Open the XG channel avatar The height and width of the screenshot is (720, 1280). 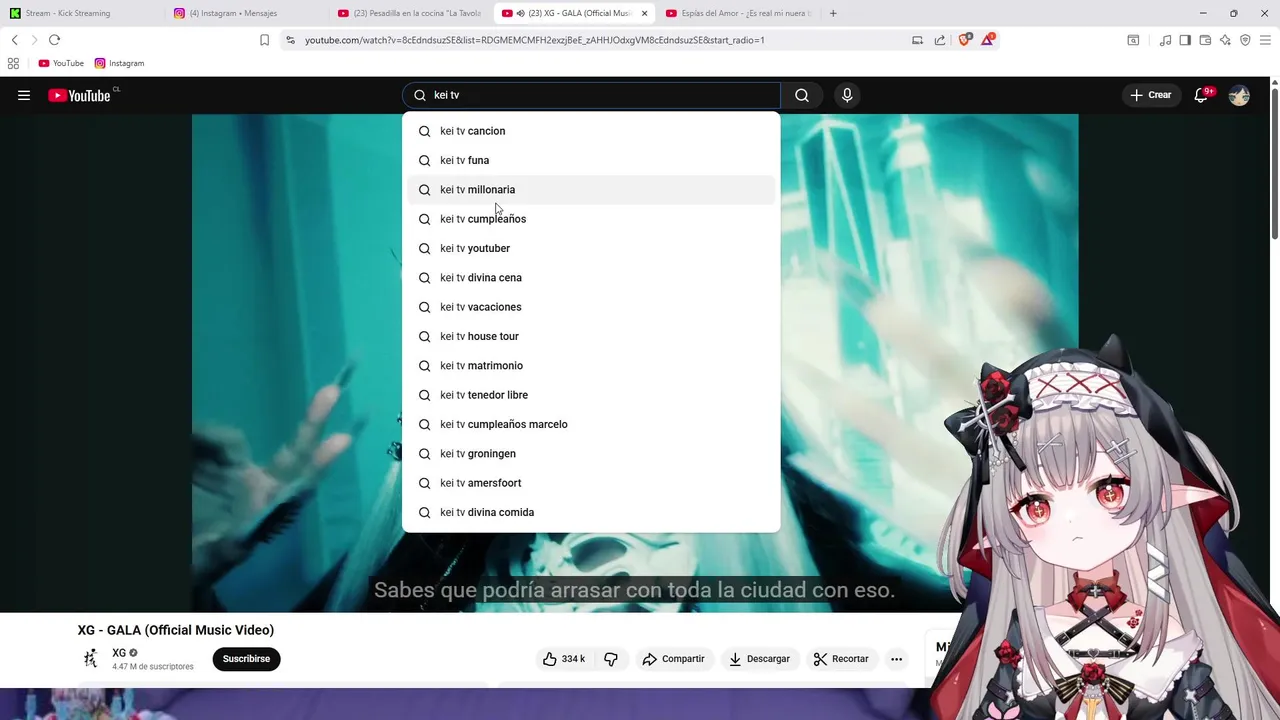[x=91, y=659]
